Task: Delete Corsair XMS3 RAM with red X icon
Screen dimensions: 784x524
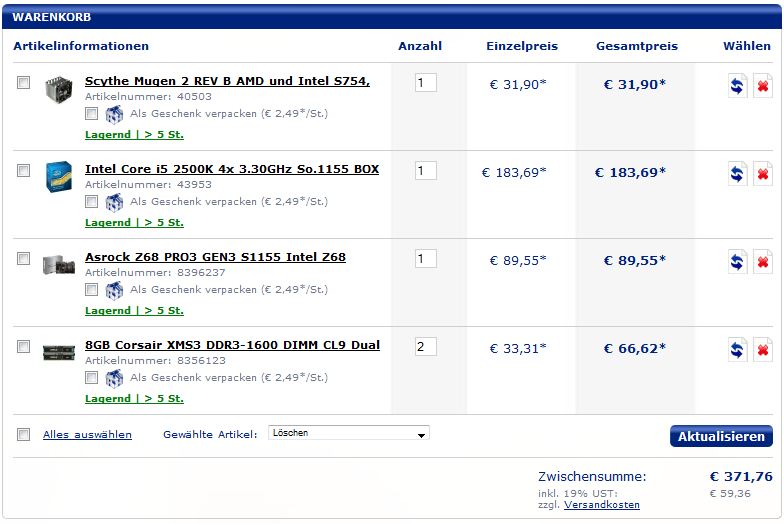Action: [x=763, y=350]
